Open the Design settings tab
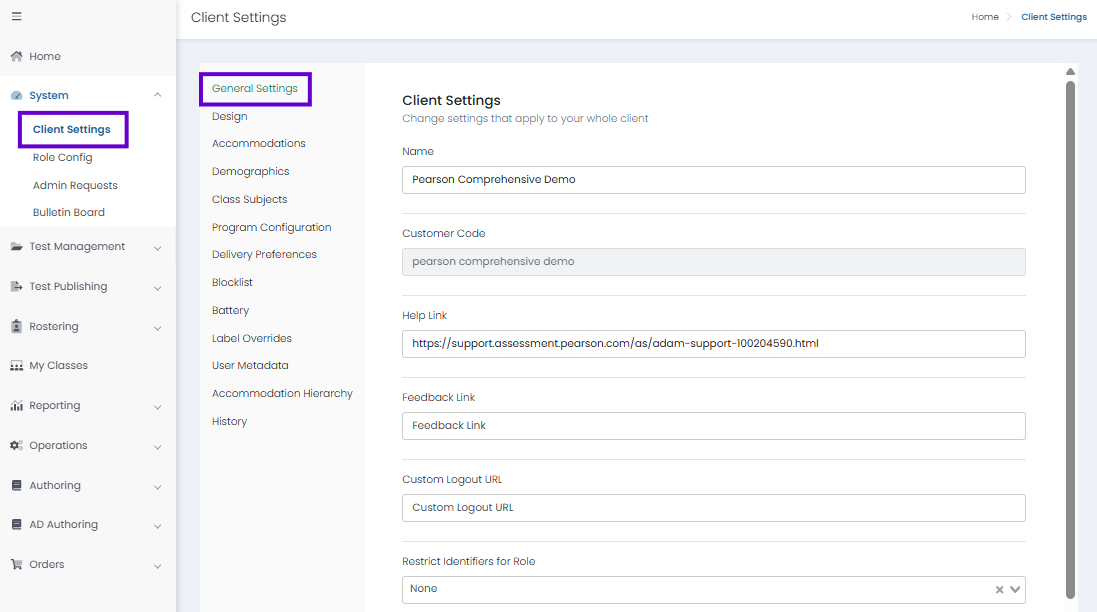Screen dimensions: 1097x612 pos(229,116)
